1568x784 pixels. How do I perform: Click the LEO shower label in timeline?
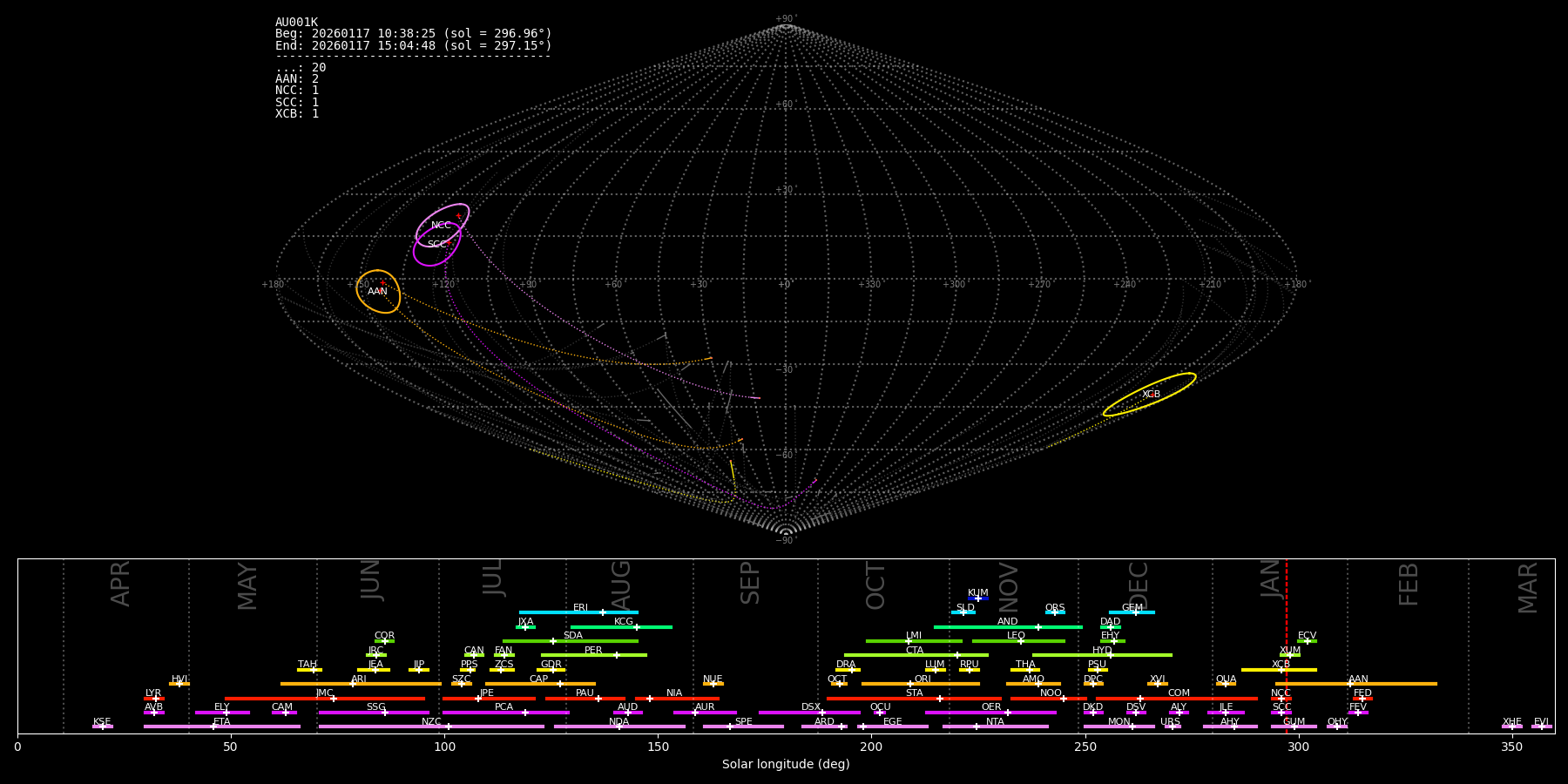pos(1017,636)
